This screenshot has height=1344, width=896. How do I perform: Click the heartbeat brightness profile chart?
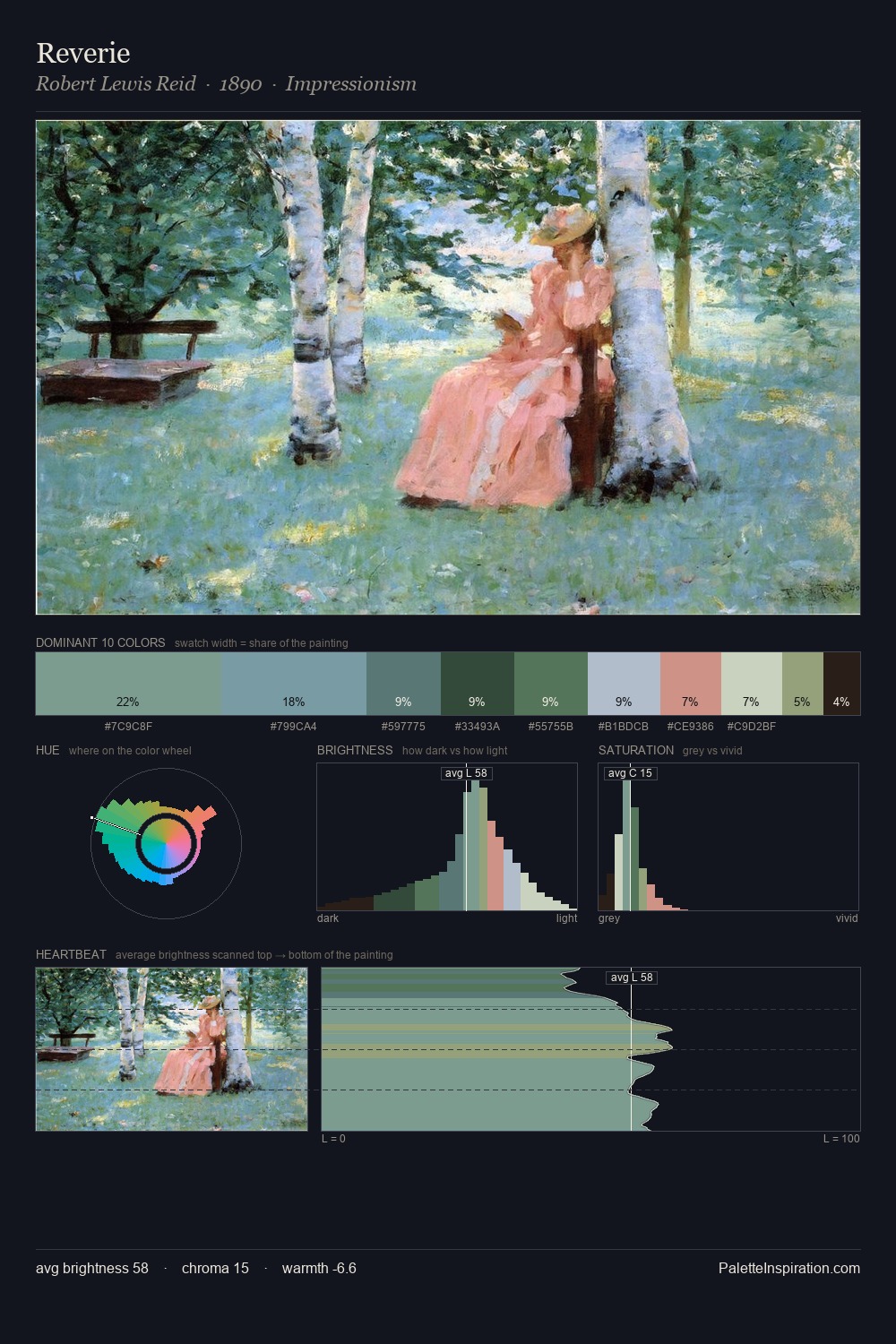[x=590, y=1049]
